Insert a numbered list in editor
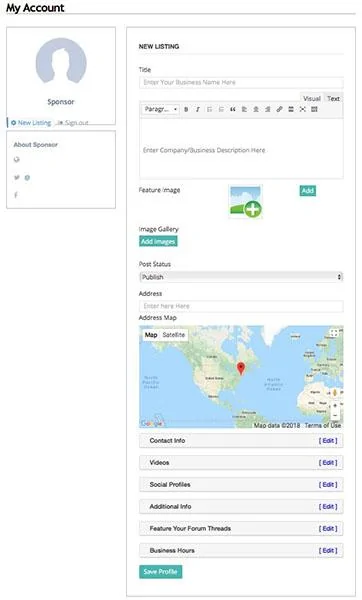Image resolution: width=362 pixels, height=600 pixels. [x=221, y=109]
